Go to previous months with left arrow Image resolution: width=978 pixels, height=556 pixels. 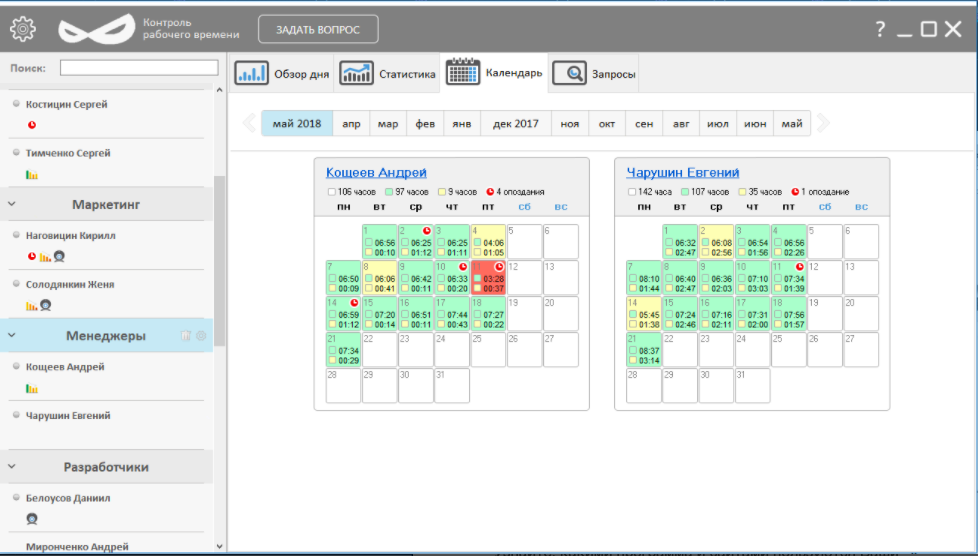coord(249,123)
